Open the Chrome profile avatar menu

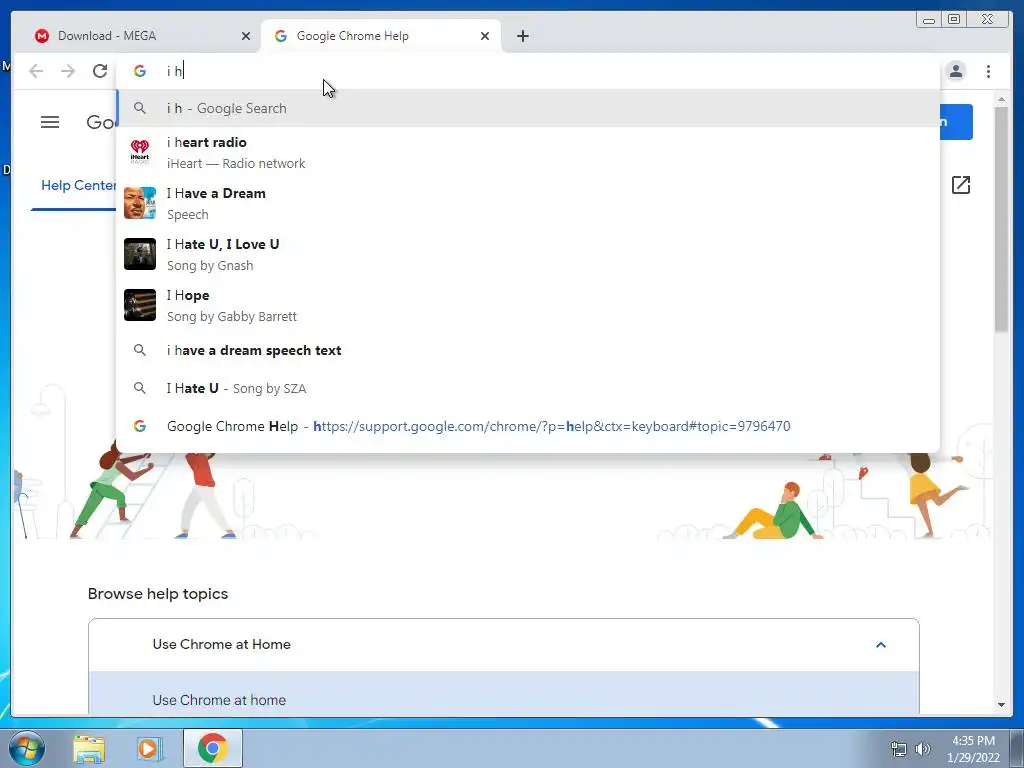[x=956, y=71]
